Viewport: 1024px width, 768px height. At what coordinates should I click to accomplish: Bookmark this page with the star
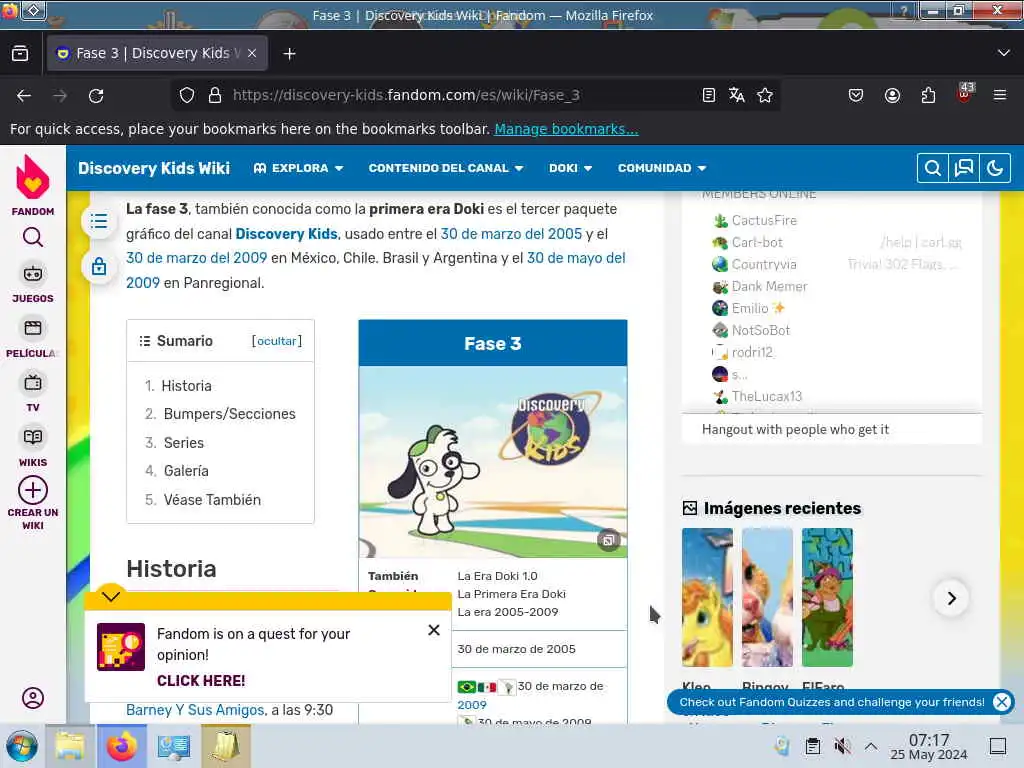pyautogui.click(x=765, y=95)
